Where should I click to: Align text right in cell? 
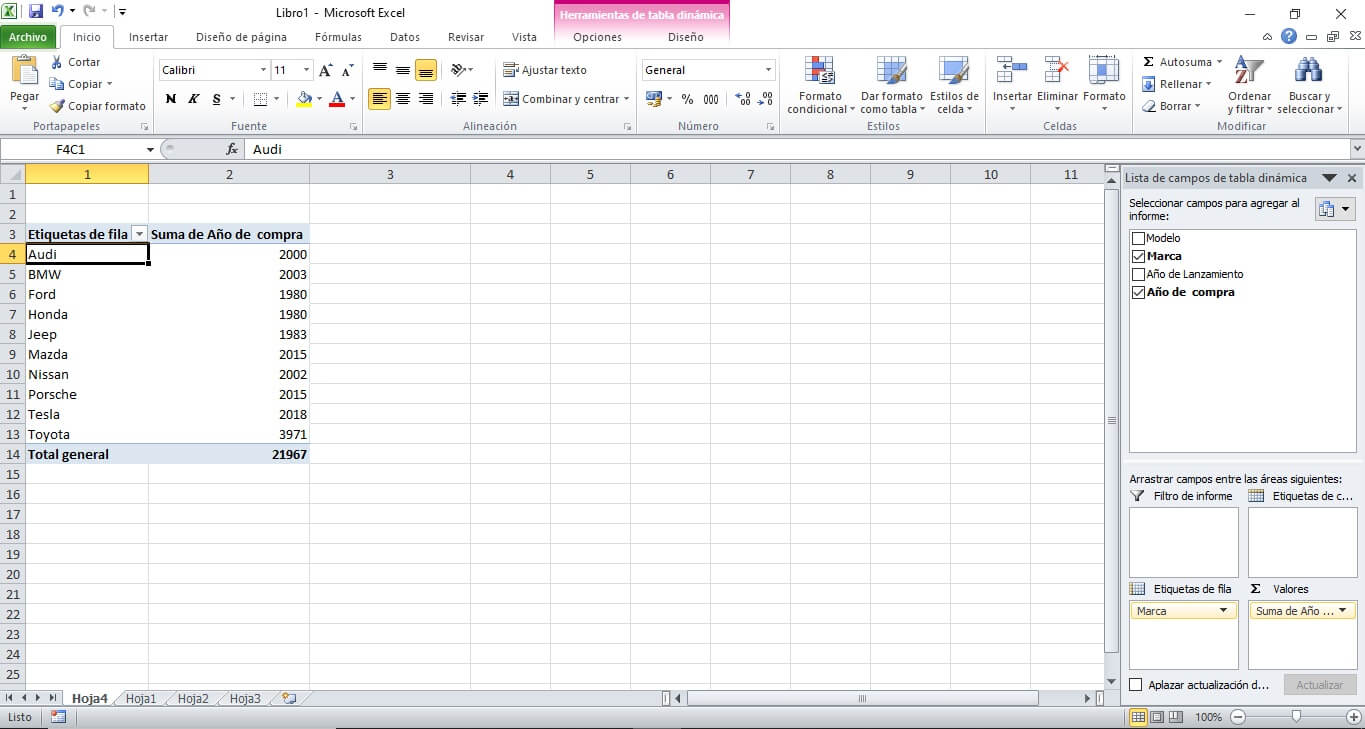426,98
